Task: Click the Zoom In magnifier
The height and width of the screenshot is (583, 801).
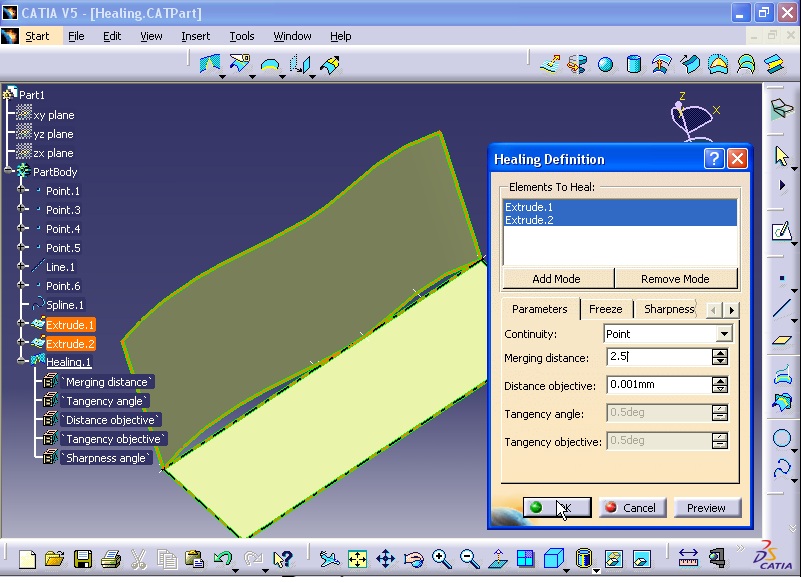Action: (442, 559)
